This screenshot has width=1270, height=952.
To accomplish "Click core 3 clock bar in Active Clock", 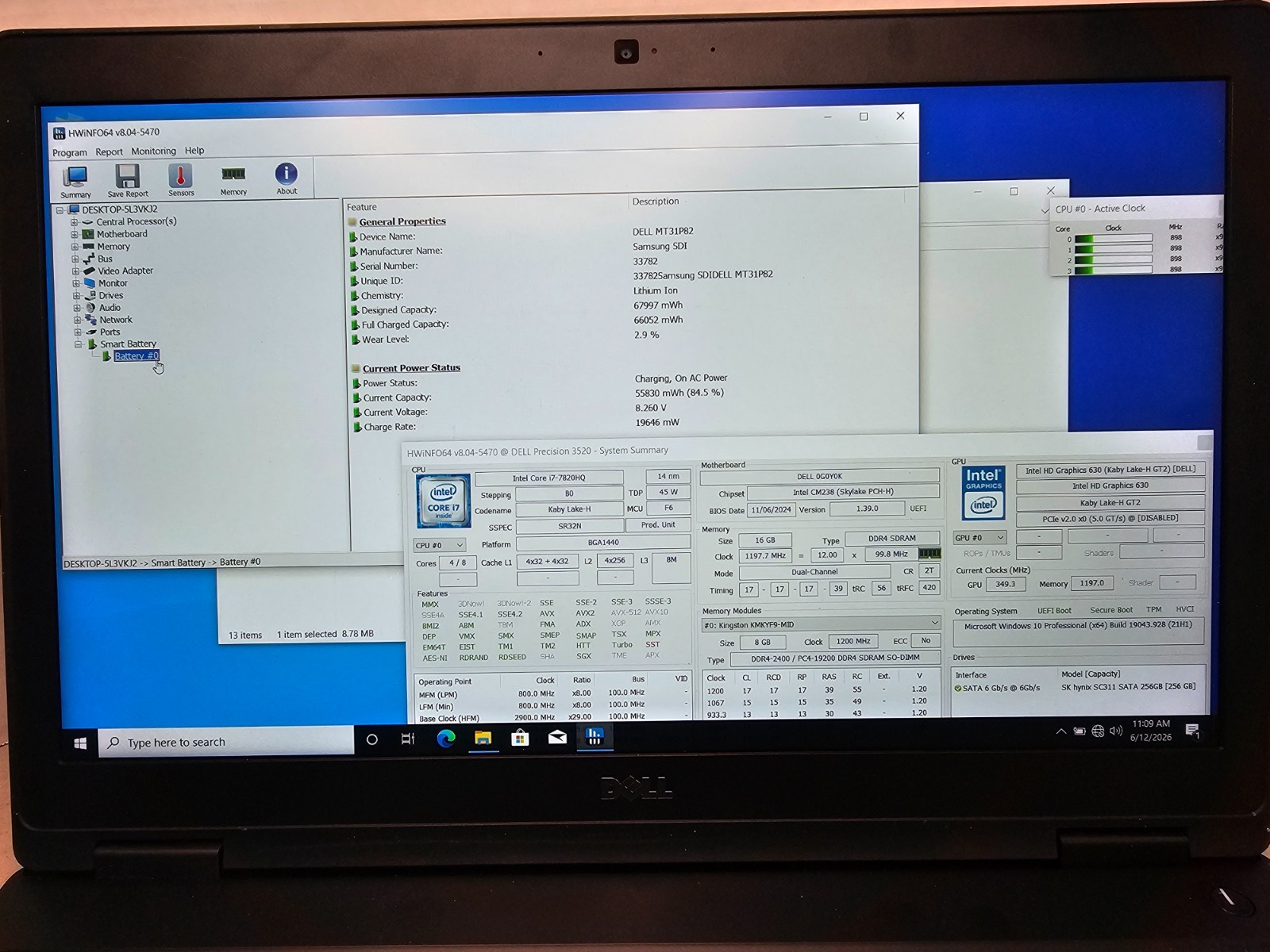I will 1113,270.
